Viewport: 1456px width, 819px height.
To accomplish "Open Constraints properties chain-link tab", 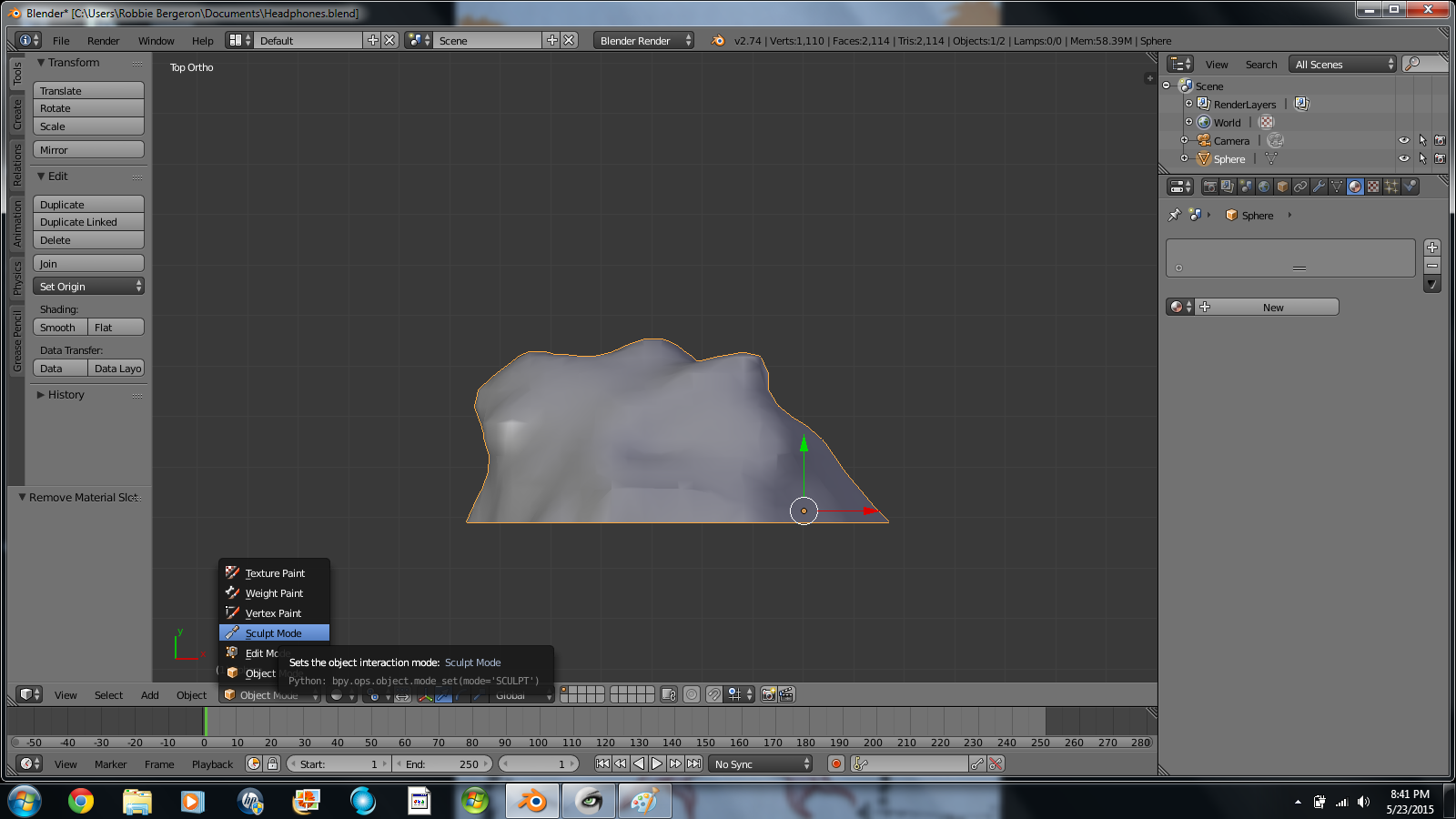I will pos(1300,187).
